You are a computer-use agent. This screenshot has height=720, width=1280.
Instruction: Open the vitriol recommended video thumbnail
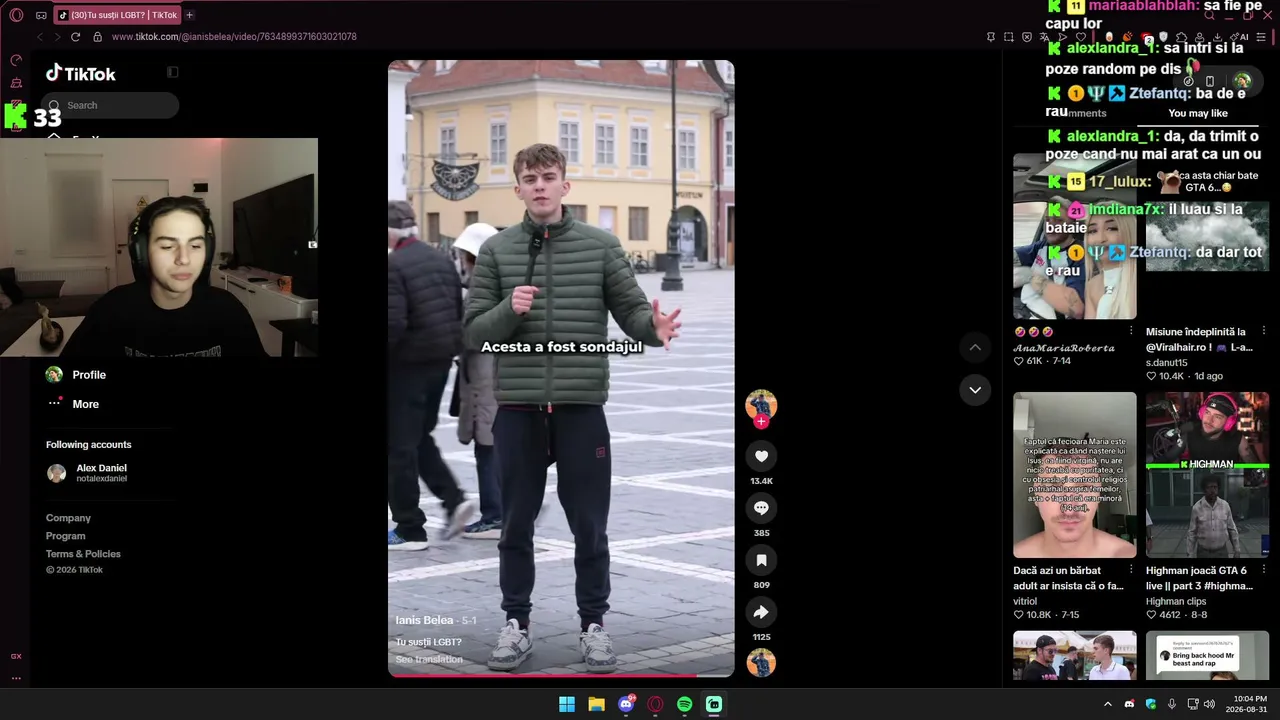pos(1075,475)
